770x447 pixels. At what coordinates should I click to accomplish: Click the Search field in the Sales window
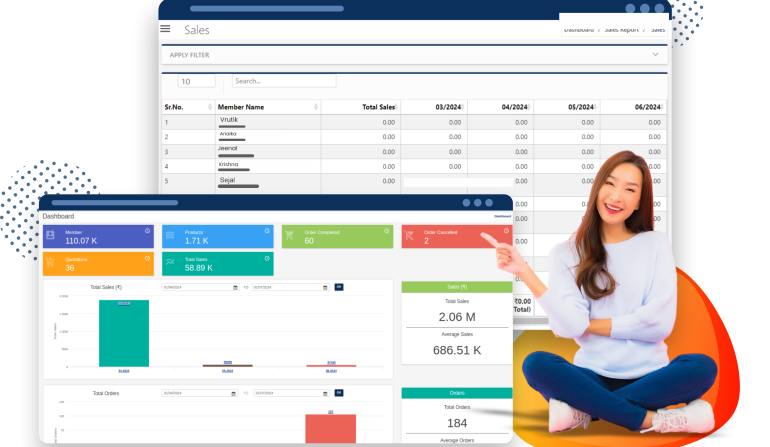click(284, 81)
